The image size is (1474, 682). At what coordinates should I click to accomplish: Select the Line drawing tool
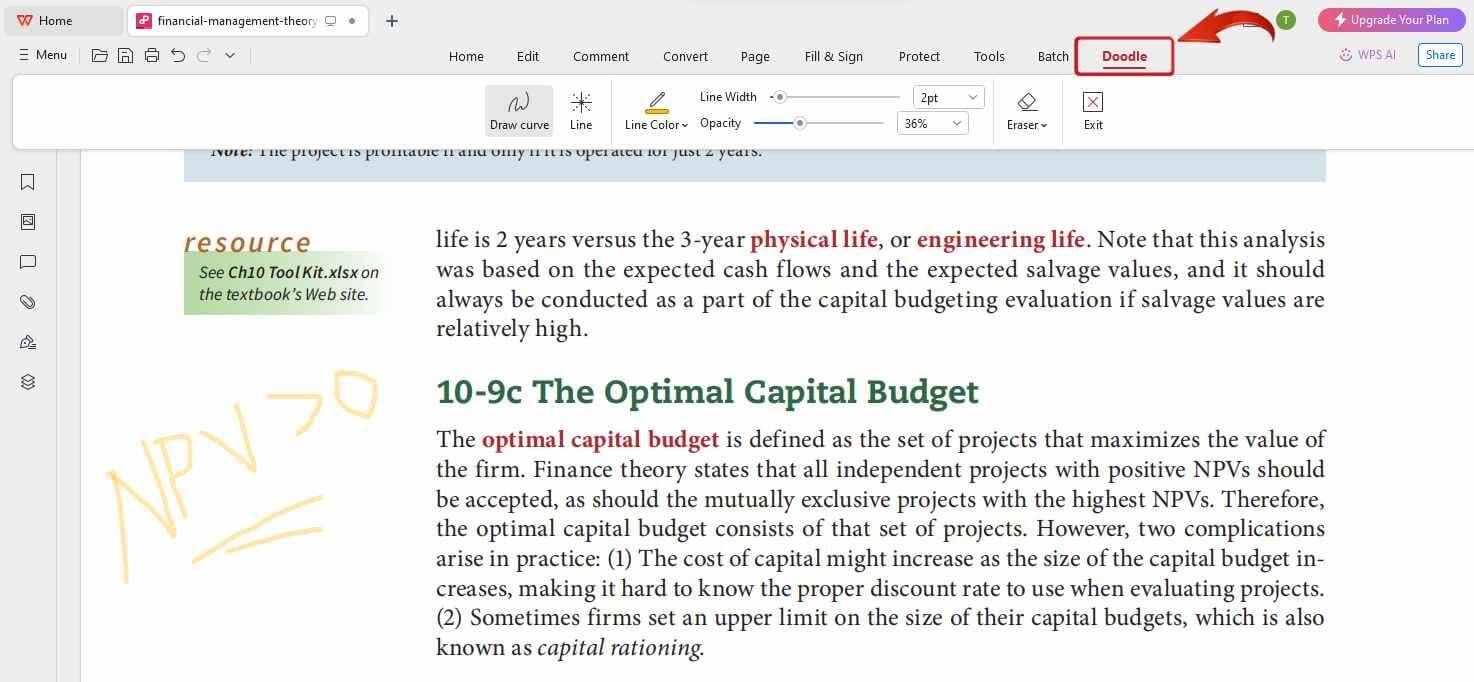[581, 110]
